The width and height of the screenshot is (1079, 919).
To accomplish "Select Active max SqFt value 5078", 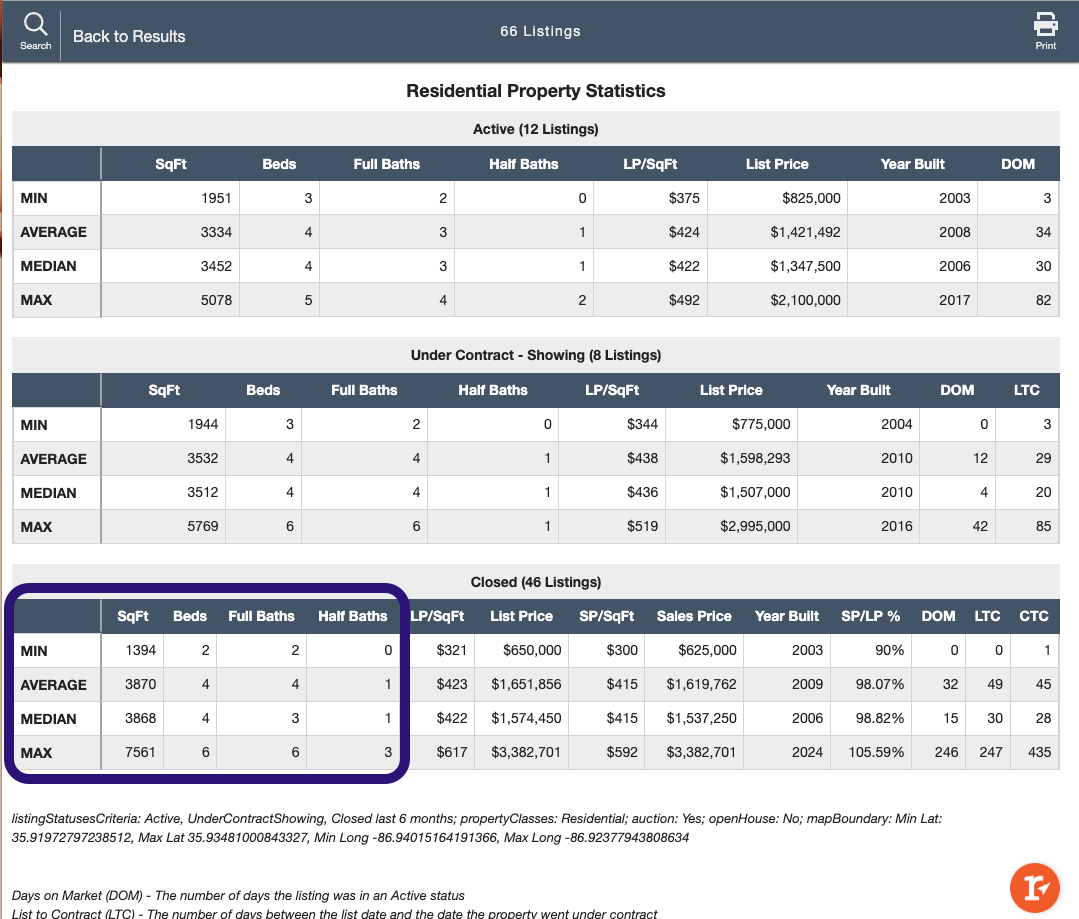I will (x=216, y=300).
